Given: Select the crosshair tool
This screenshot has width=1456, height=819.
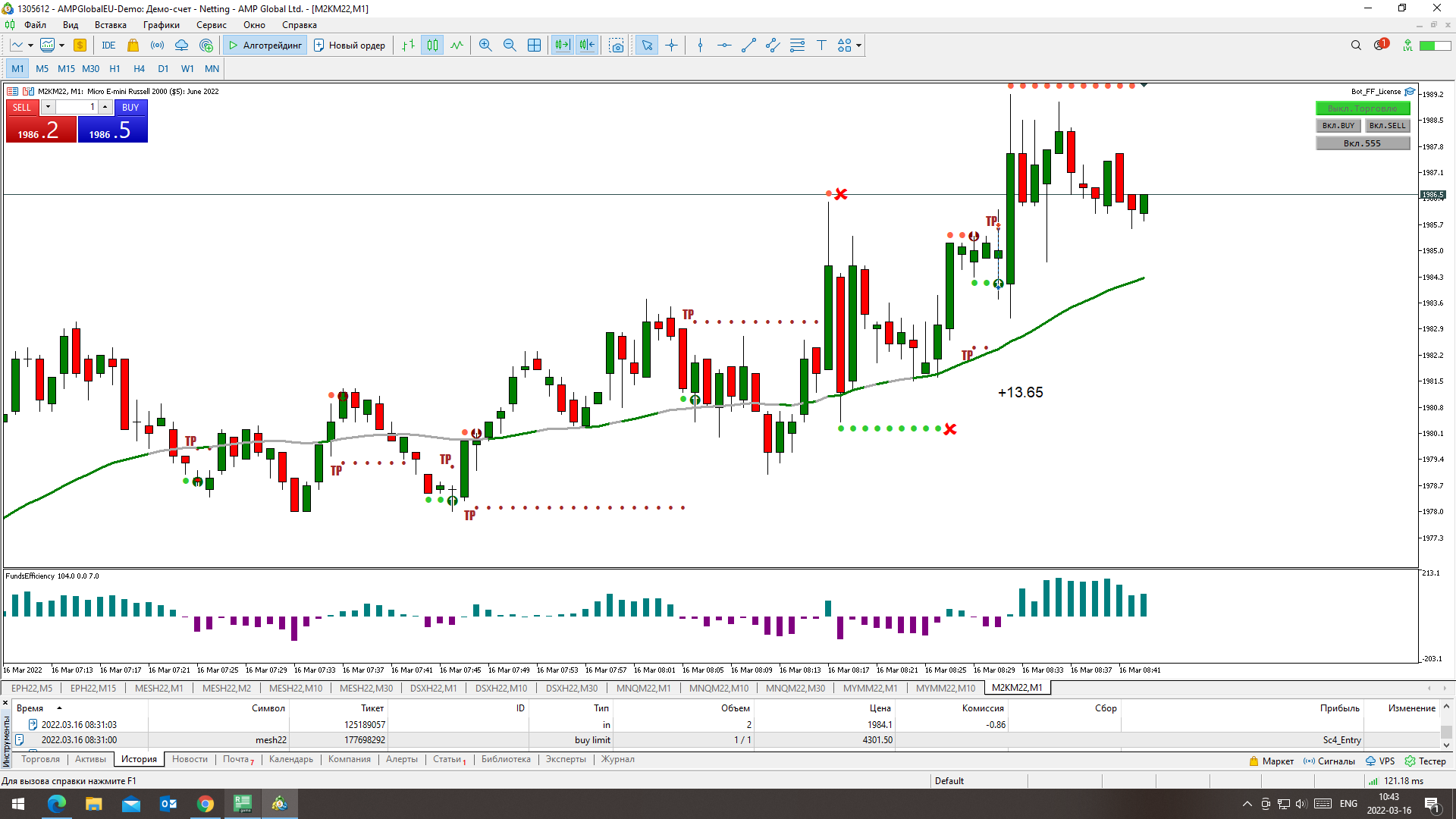Looking at the screenshot, I should point(671,45).
